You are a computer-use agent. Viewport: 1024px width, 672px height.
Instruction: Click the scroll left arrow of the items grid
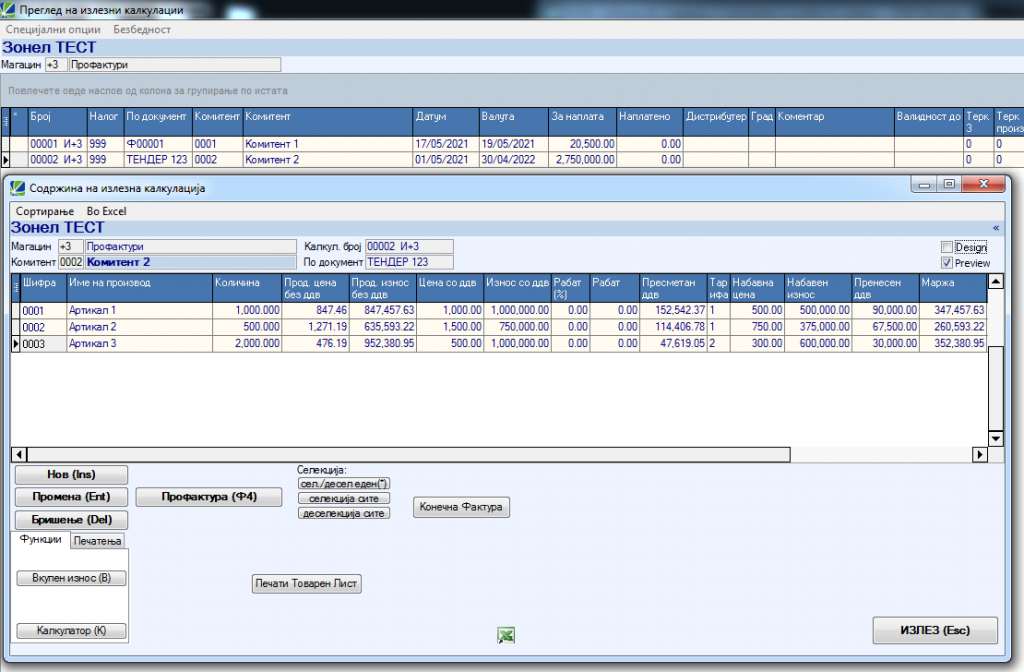(19, 455)
